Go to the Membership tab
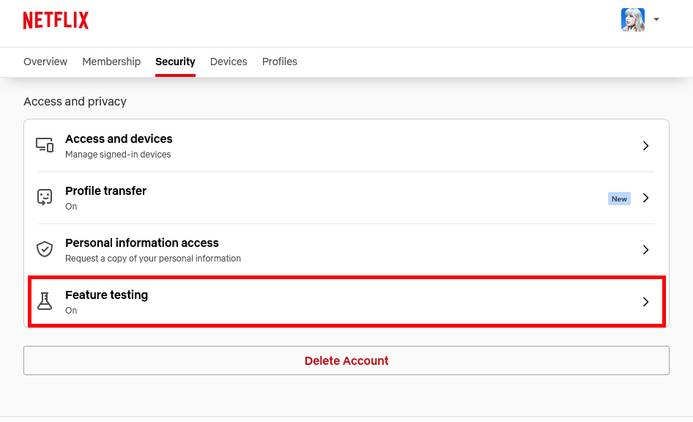This screenshot has width=693, height=422. [x=111, y=61]
